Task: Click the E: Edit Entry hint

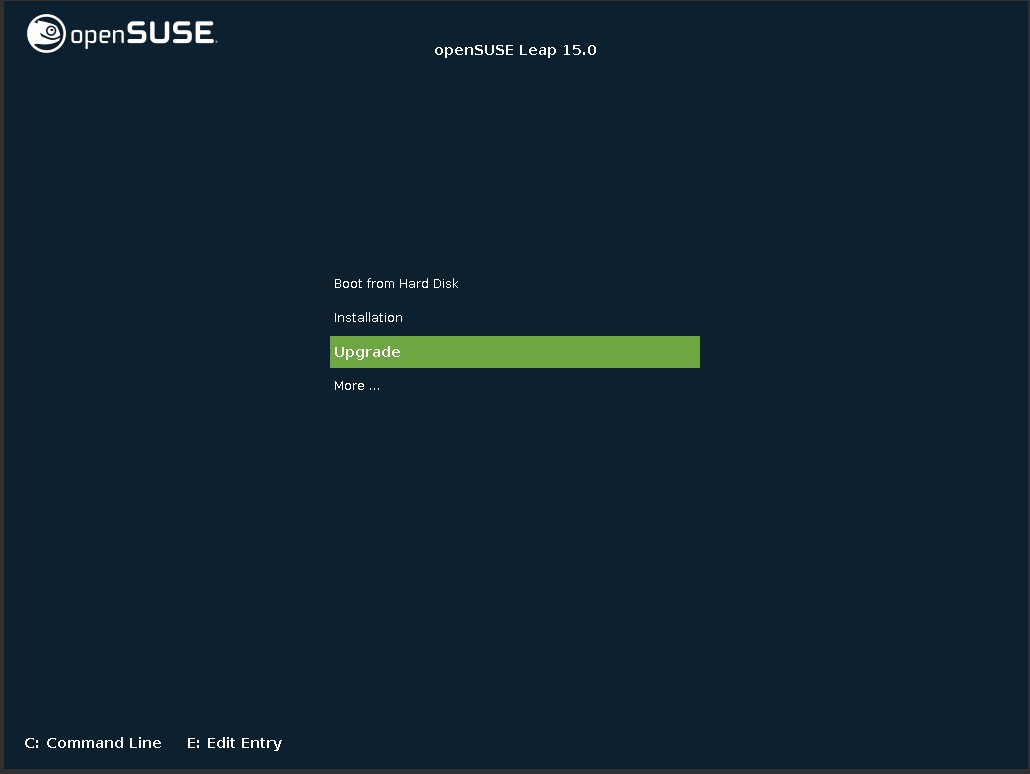Action: click(x=235, y=743)
